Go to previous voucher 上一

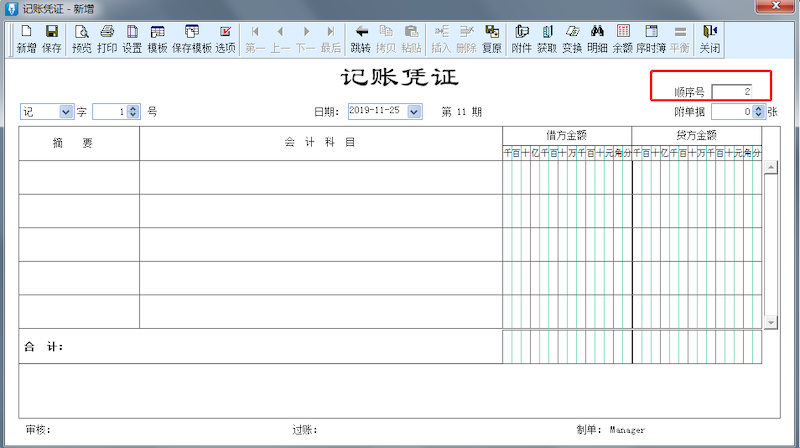coord(280,39)
